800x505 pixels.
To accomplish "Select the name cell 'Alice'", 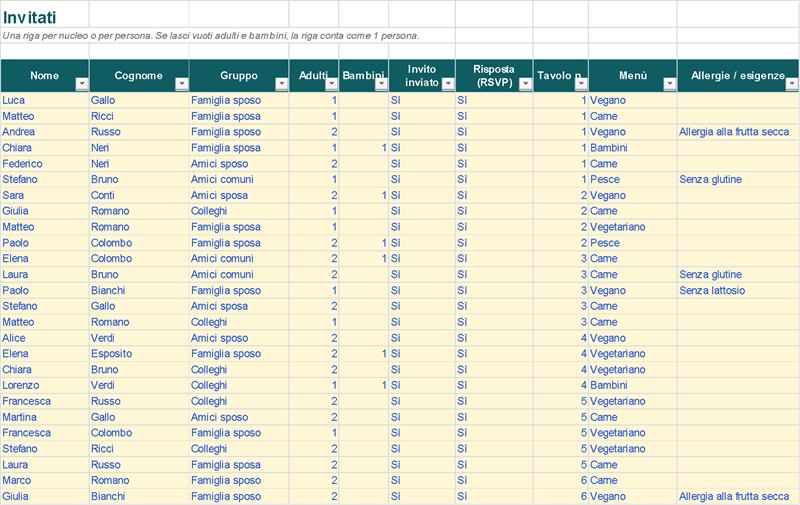I will pyautogui.click(x=45, y=338).
